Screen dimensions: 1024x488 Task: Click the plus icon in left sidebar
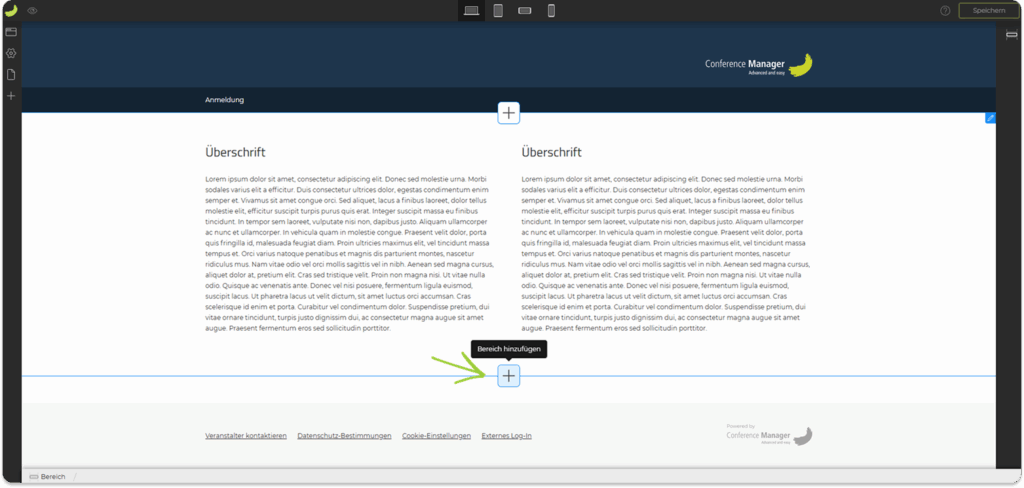click(11, 96)
